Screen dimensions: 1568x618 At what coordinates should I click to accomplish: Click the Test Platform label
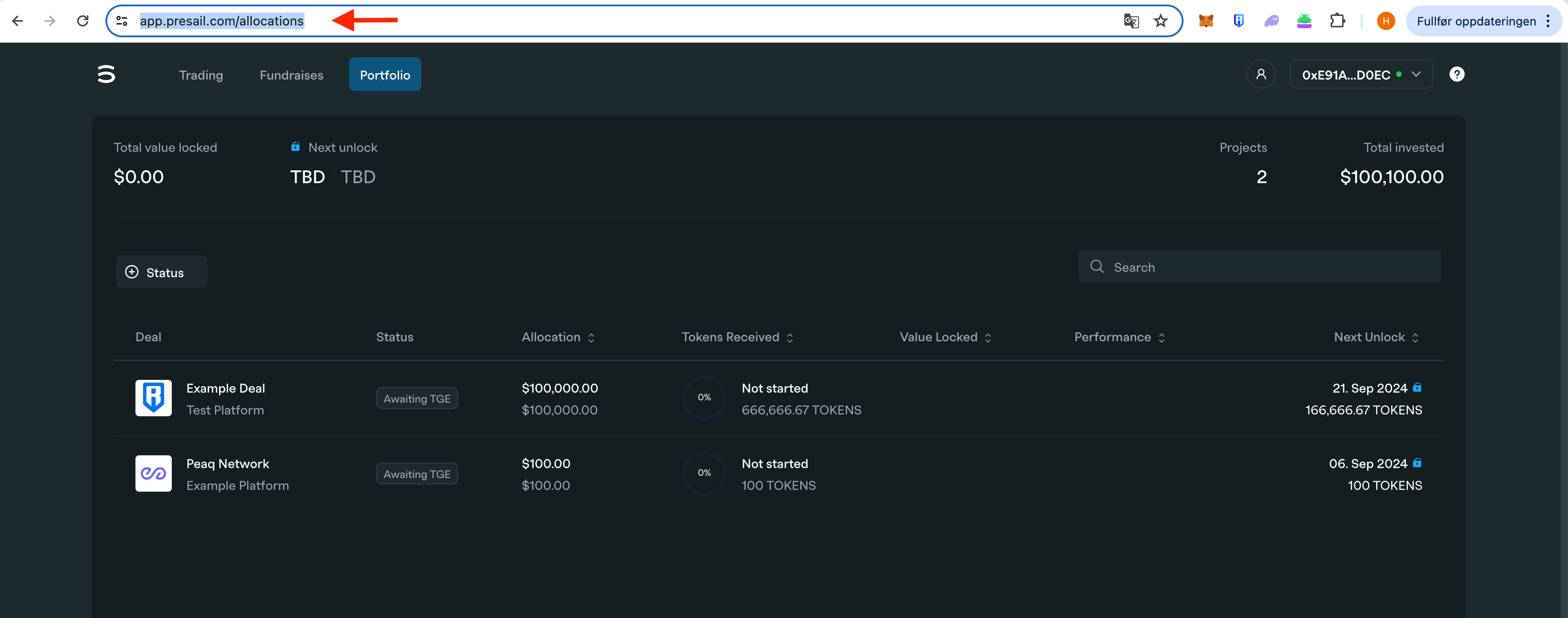tap(225, 410)
